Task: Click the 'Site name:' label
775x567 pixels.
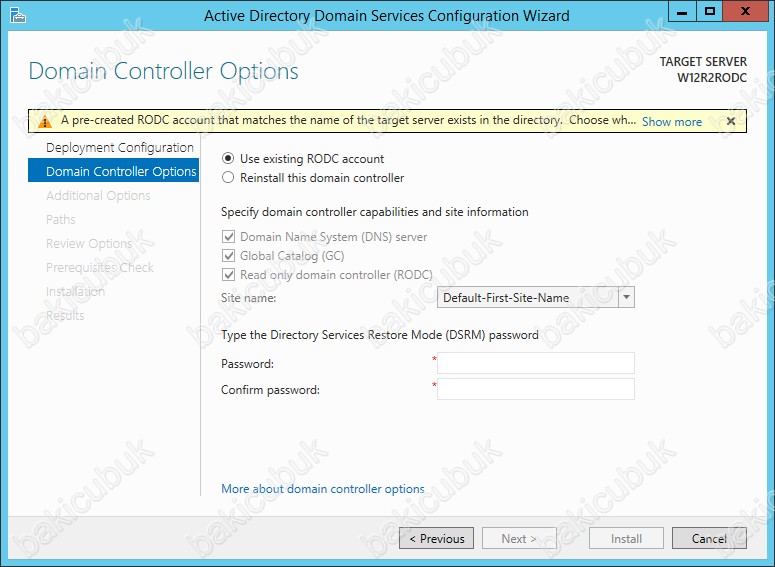Action: point(249,298)
